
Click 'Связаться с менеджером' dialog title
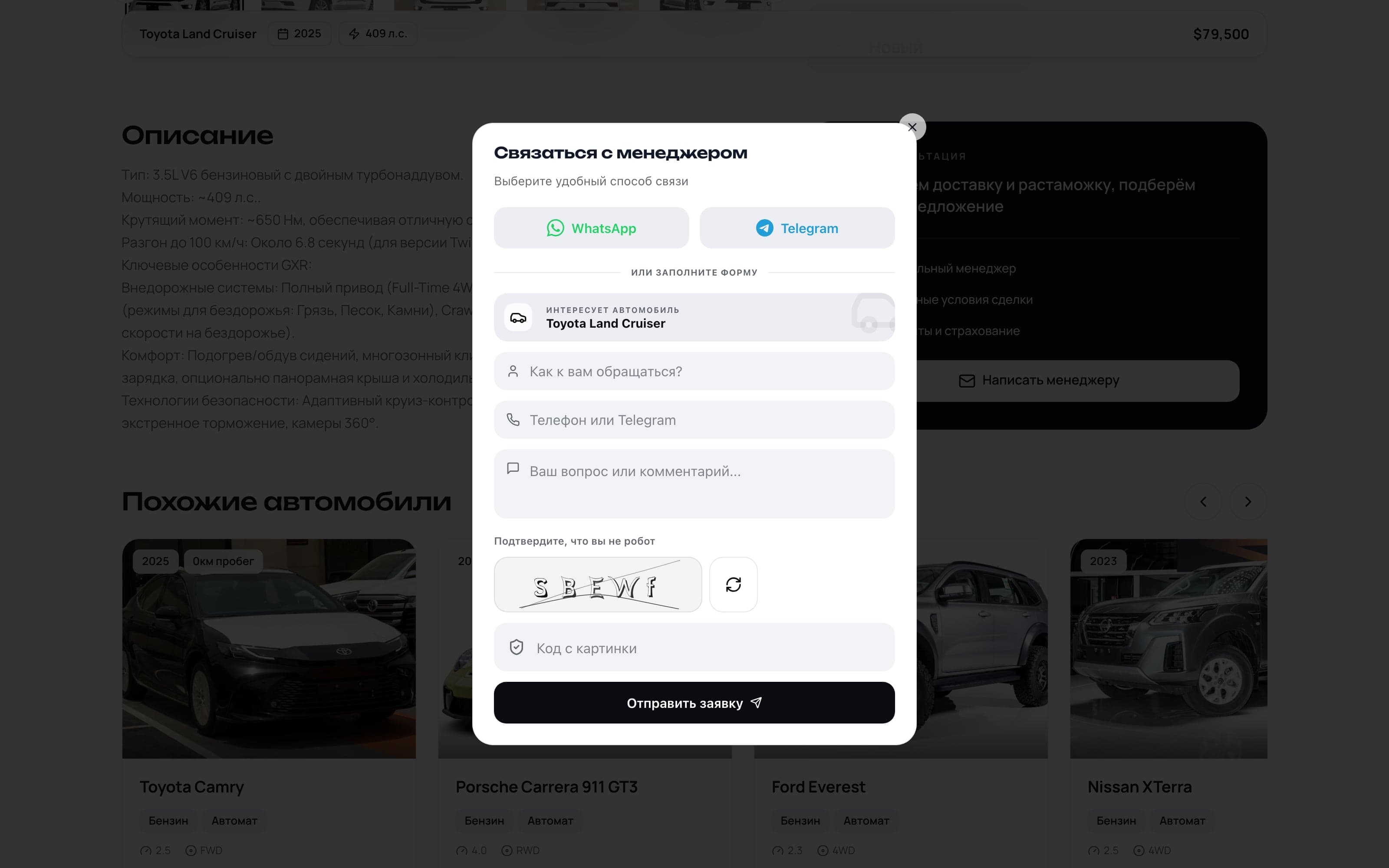[x=620, y=153]
